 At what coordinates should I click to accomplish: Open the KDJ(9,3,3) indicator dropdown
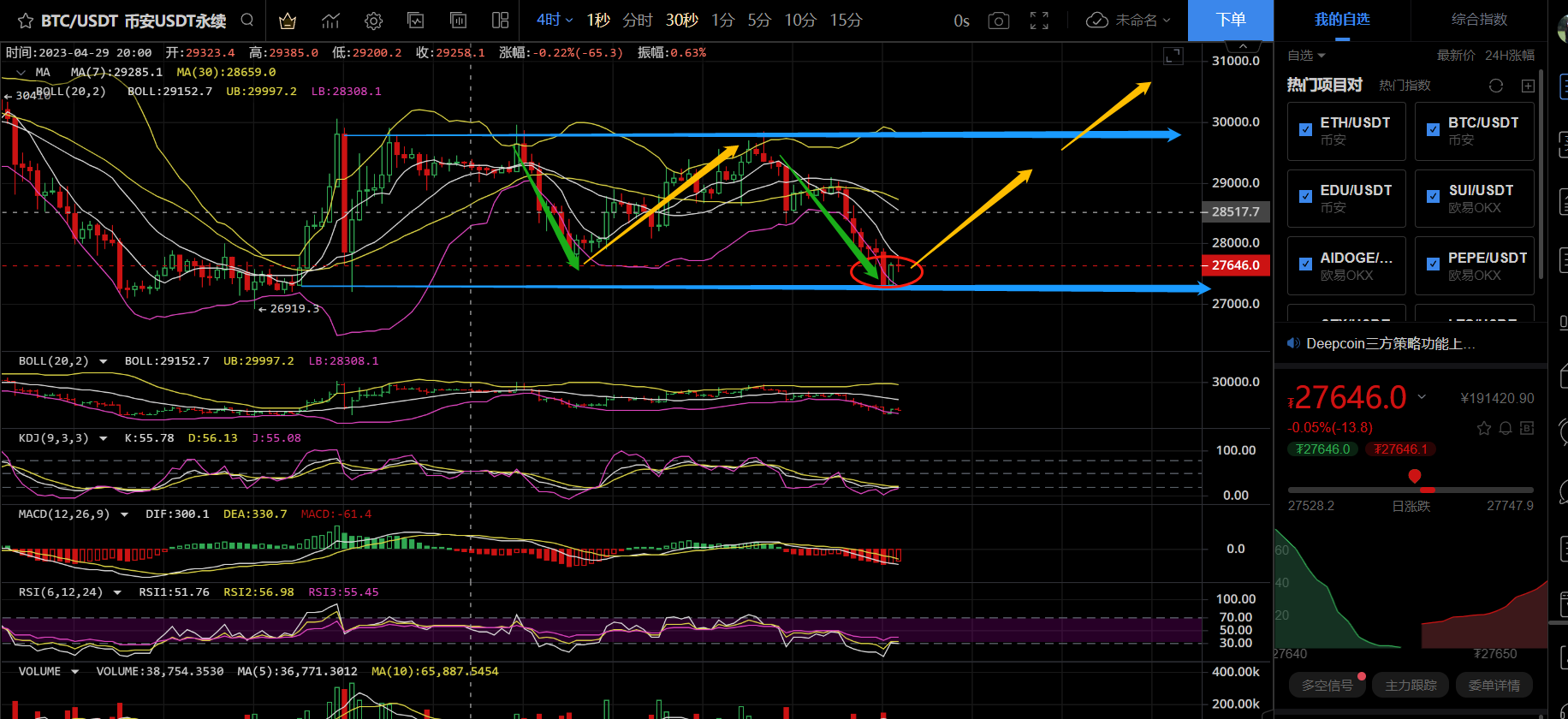click(104, 438)
